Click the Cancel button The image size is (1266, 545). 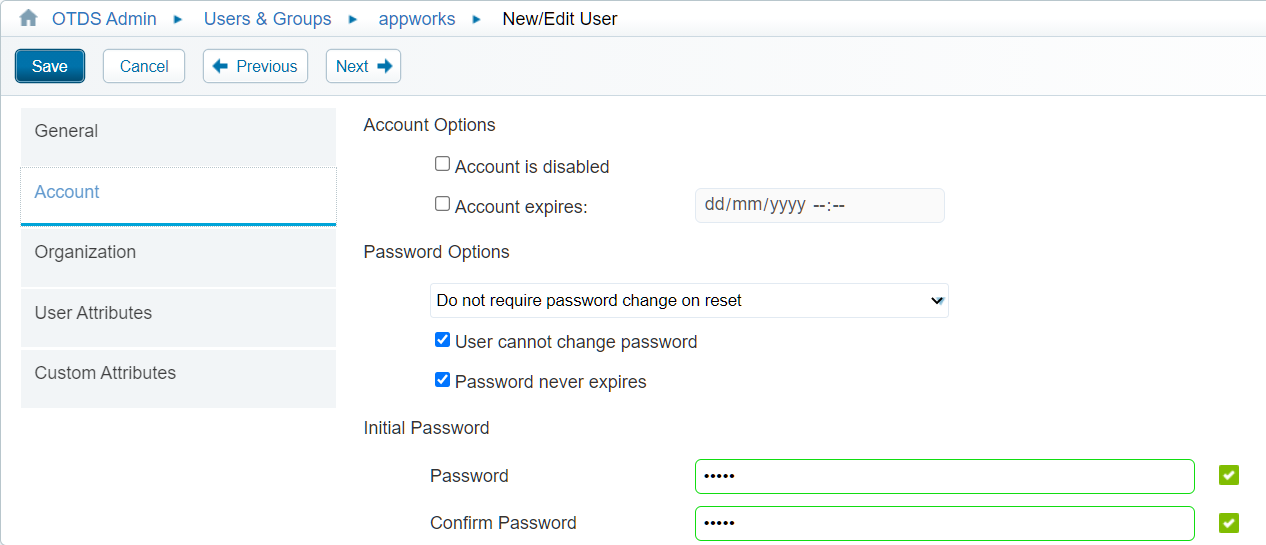pyautogui.click(x=144, y=66)
